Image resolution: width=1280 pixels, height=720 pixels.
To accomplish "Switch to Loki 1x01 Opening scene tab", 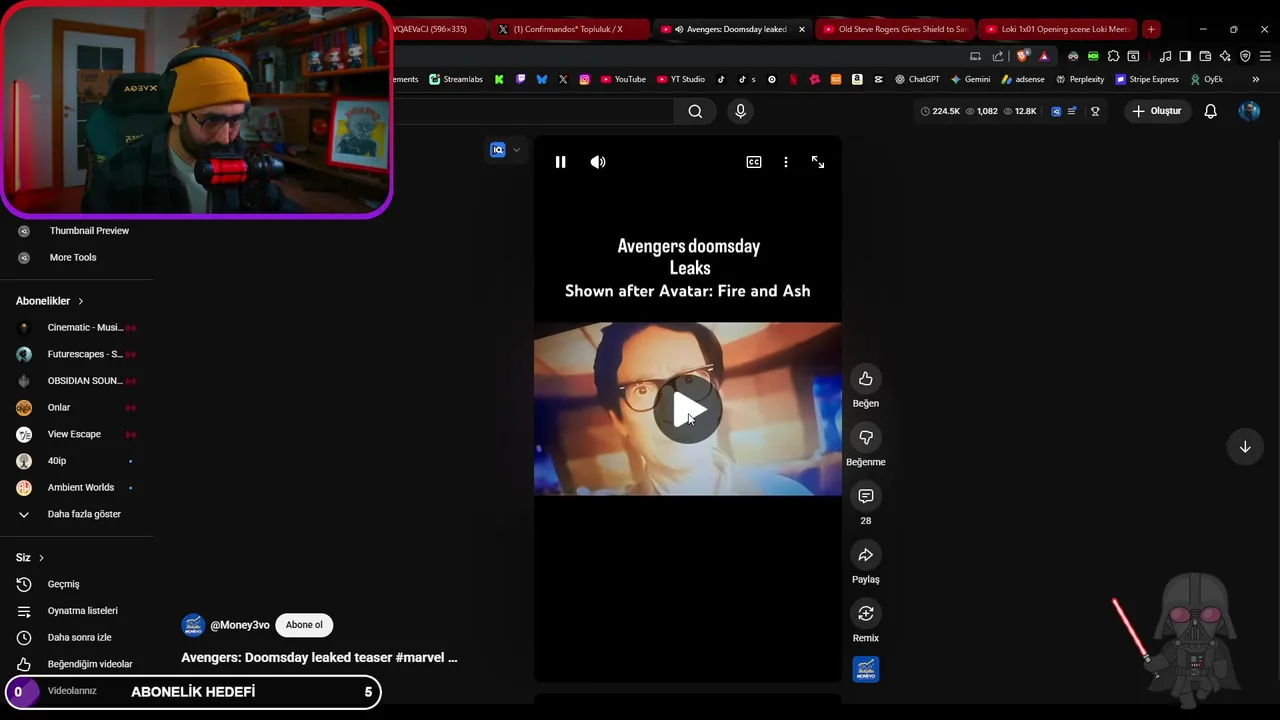I will tap(1057, 29).
